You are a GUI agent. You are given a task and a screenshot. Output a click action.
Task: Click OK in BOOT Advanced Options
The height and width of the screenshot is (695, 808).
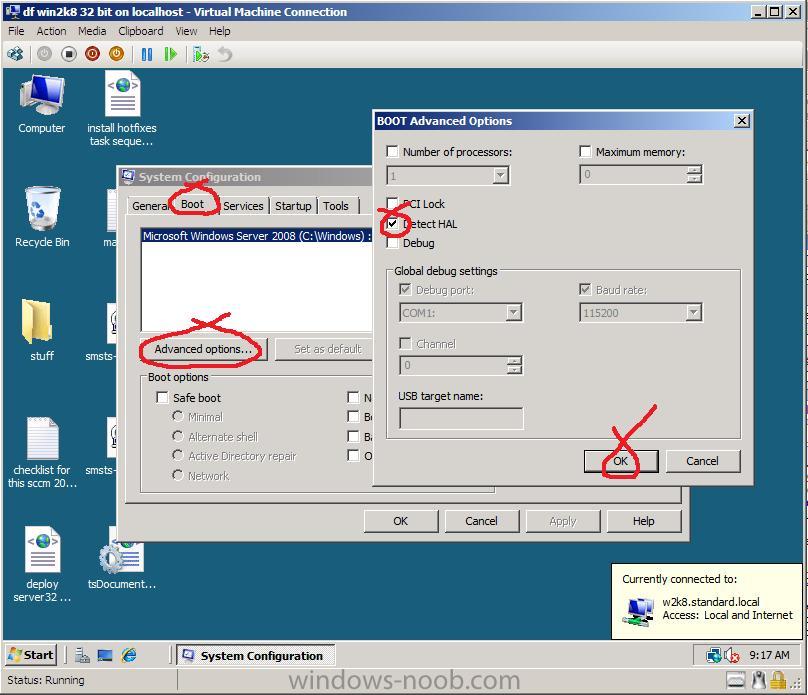[620, 461]
